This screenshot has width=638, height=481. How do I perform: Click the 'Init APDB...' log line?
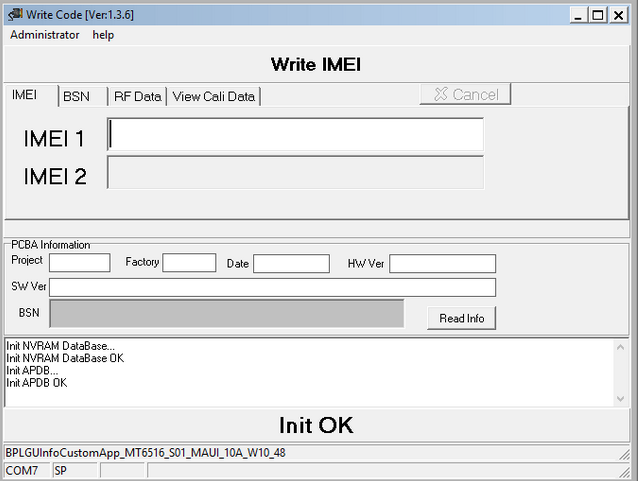[x=32, y=370]
